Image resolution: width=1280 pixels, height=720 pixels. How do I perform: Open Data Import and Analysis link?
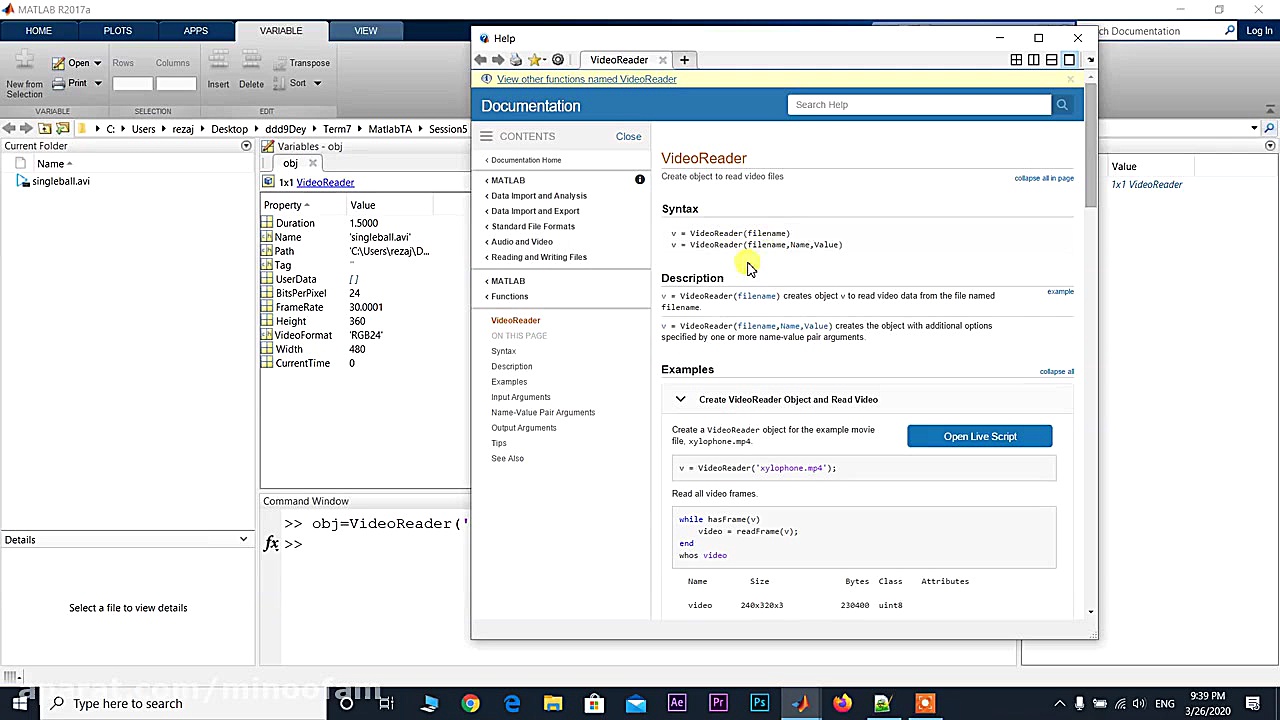pyautogui.click(x=539, y=196)
